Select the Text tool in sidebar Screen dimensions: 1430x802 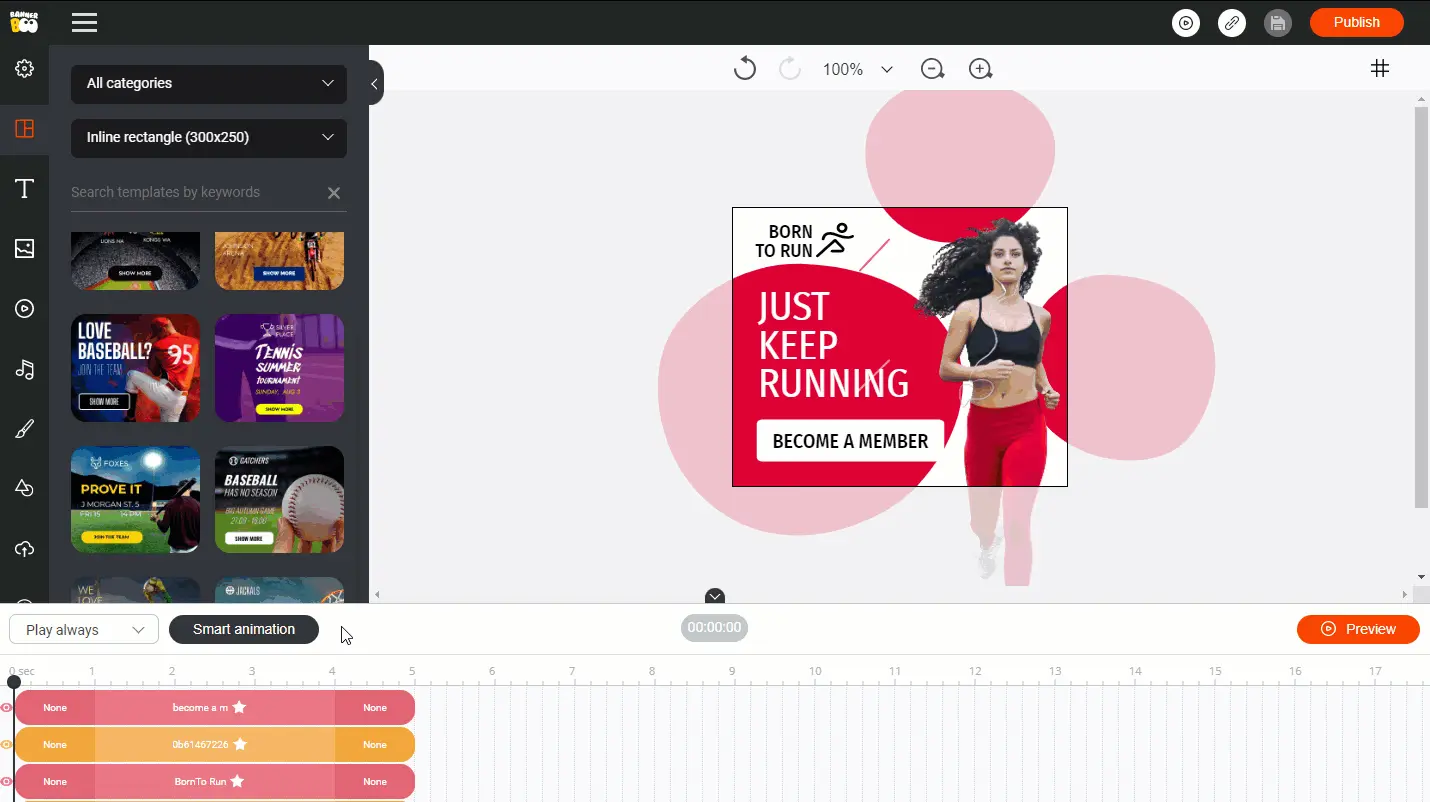[24, 189]
